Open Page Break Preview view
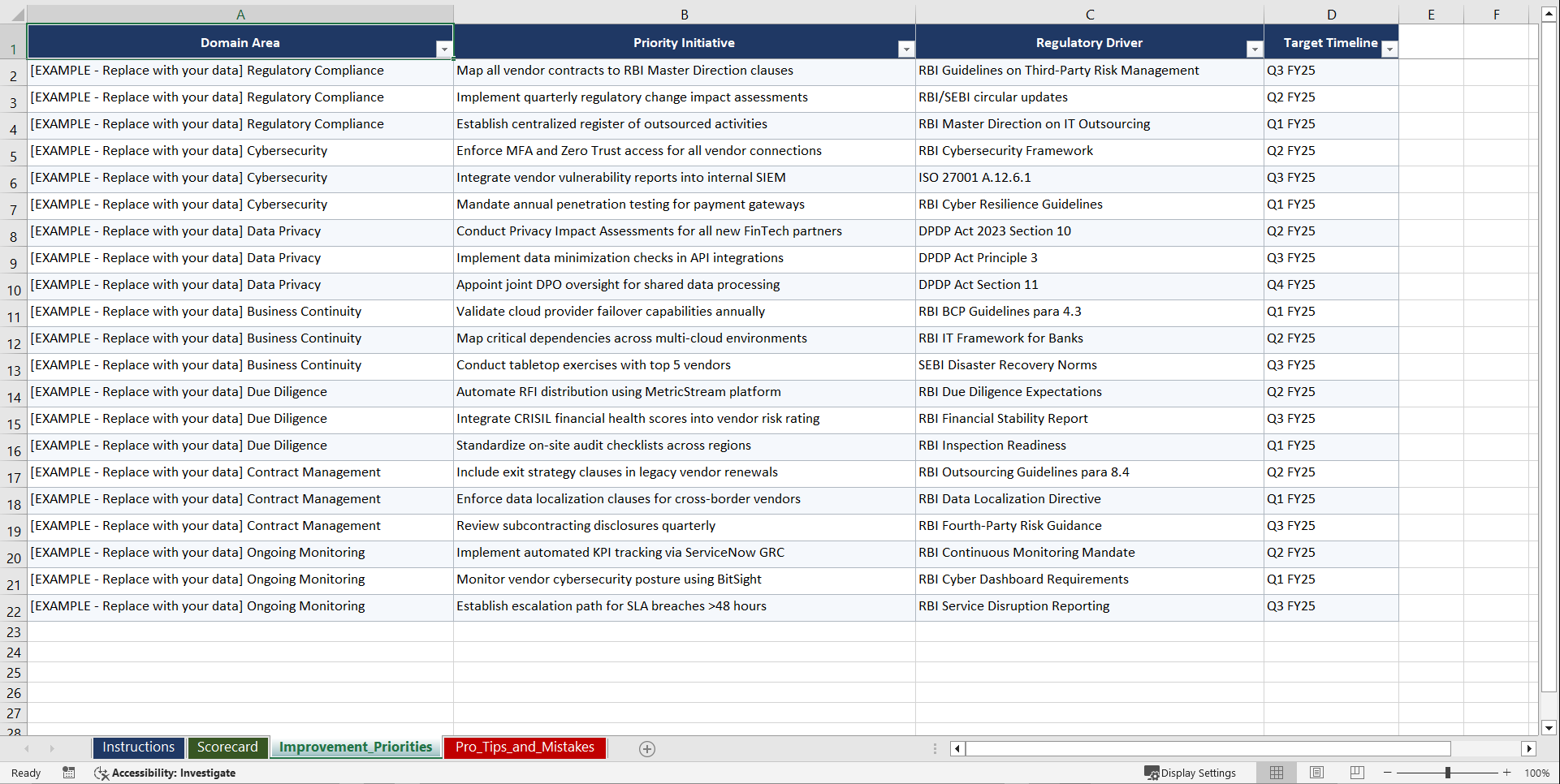The width and height of the screenshot is (1560, 784). (1356, 773)
